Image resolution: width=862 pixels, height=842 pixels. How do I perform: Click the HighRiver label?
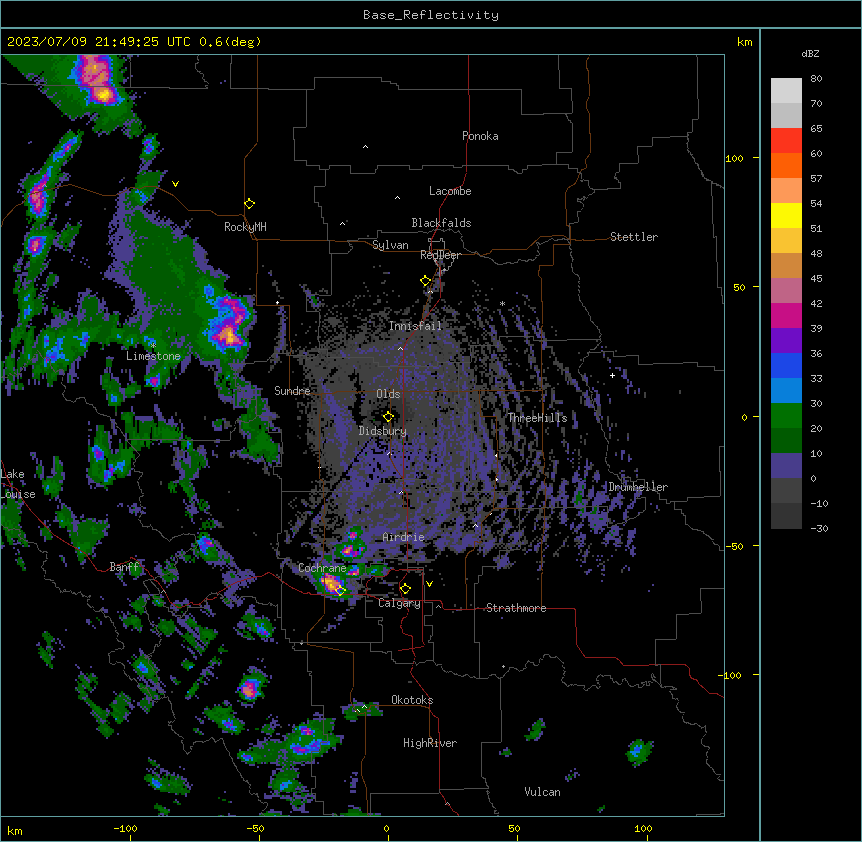(430, 743)
